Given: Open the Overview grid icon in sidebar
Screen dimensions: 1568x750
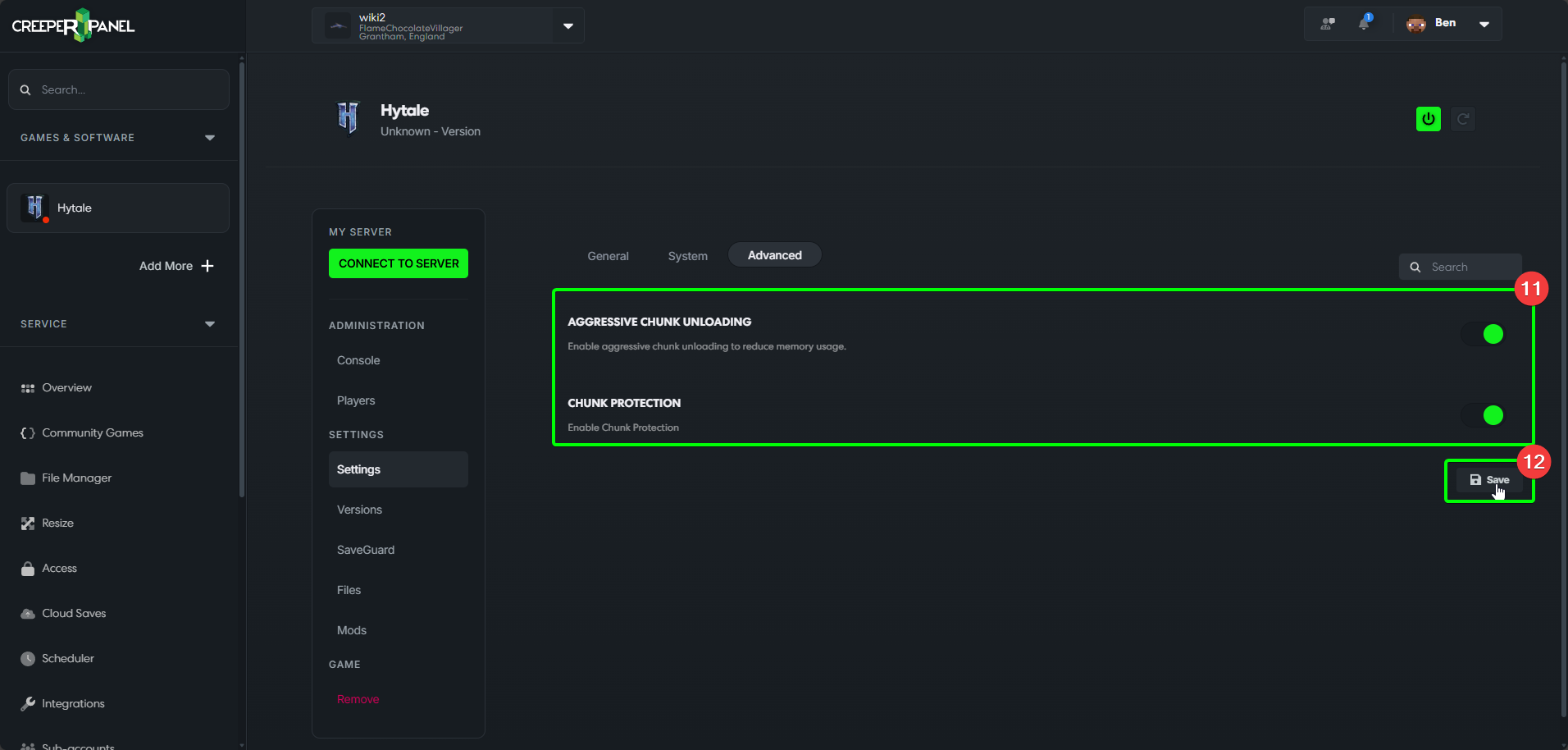Looking at the screenshot, I should click(x=27, y=387).
